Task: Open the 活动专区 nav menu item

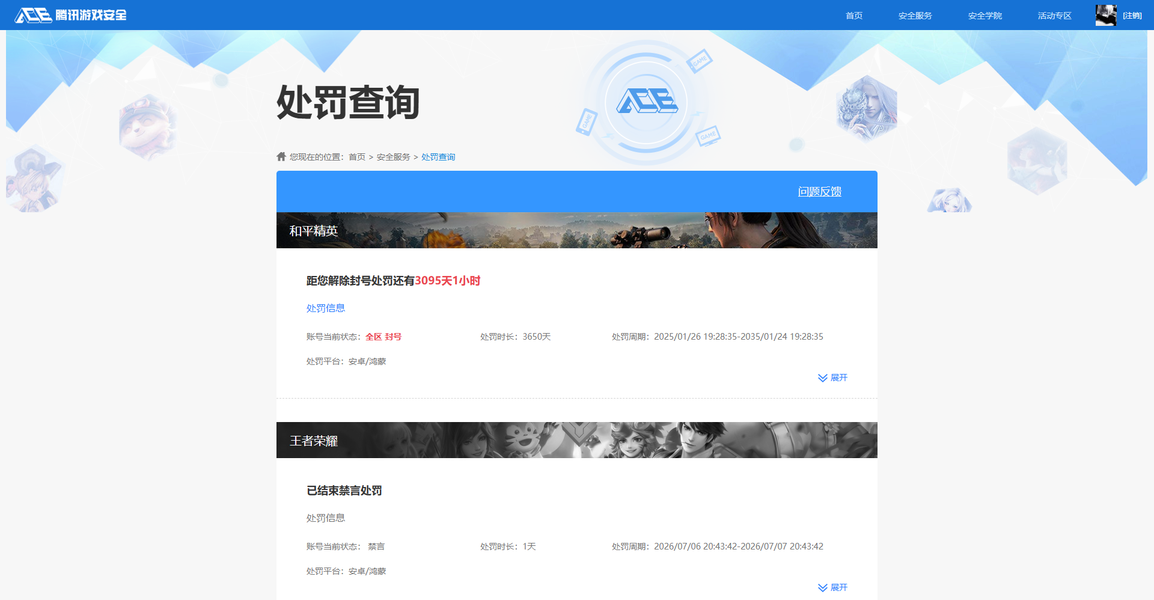Action: (x=1054, y=15)
